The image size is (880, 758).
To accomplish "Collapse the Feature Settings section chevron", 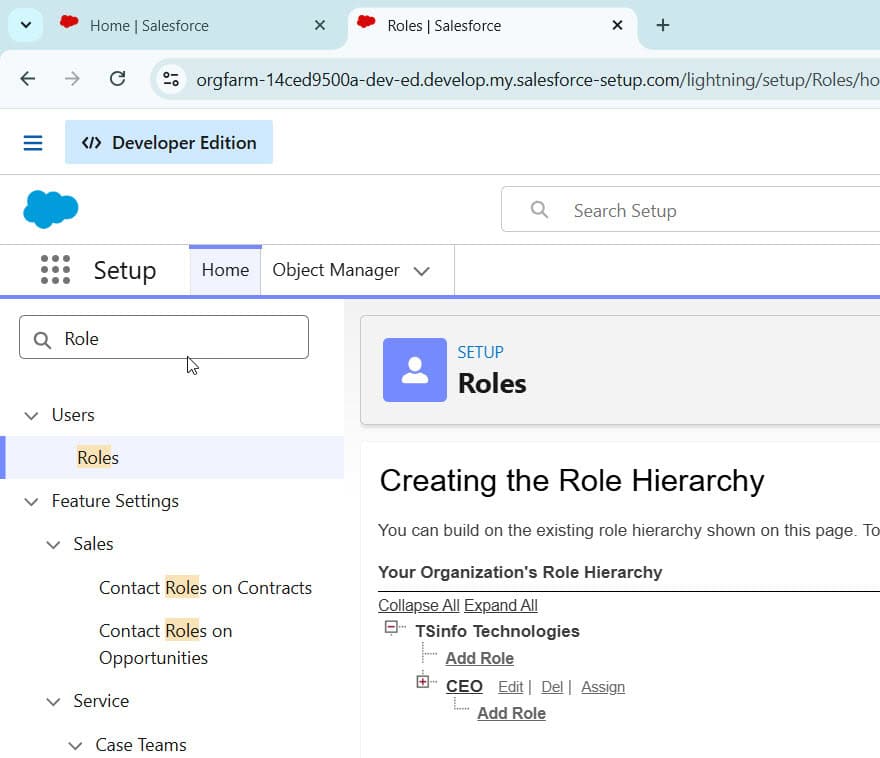I will (31, 502).
